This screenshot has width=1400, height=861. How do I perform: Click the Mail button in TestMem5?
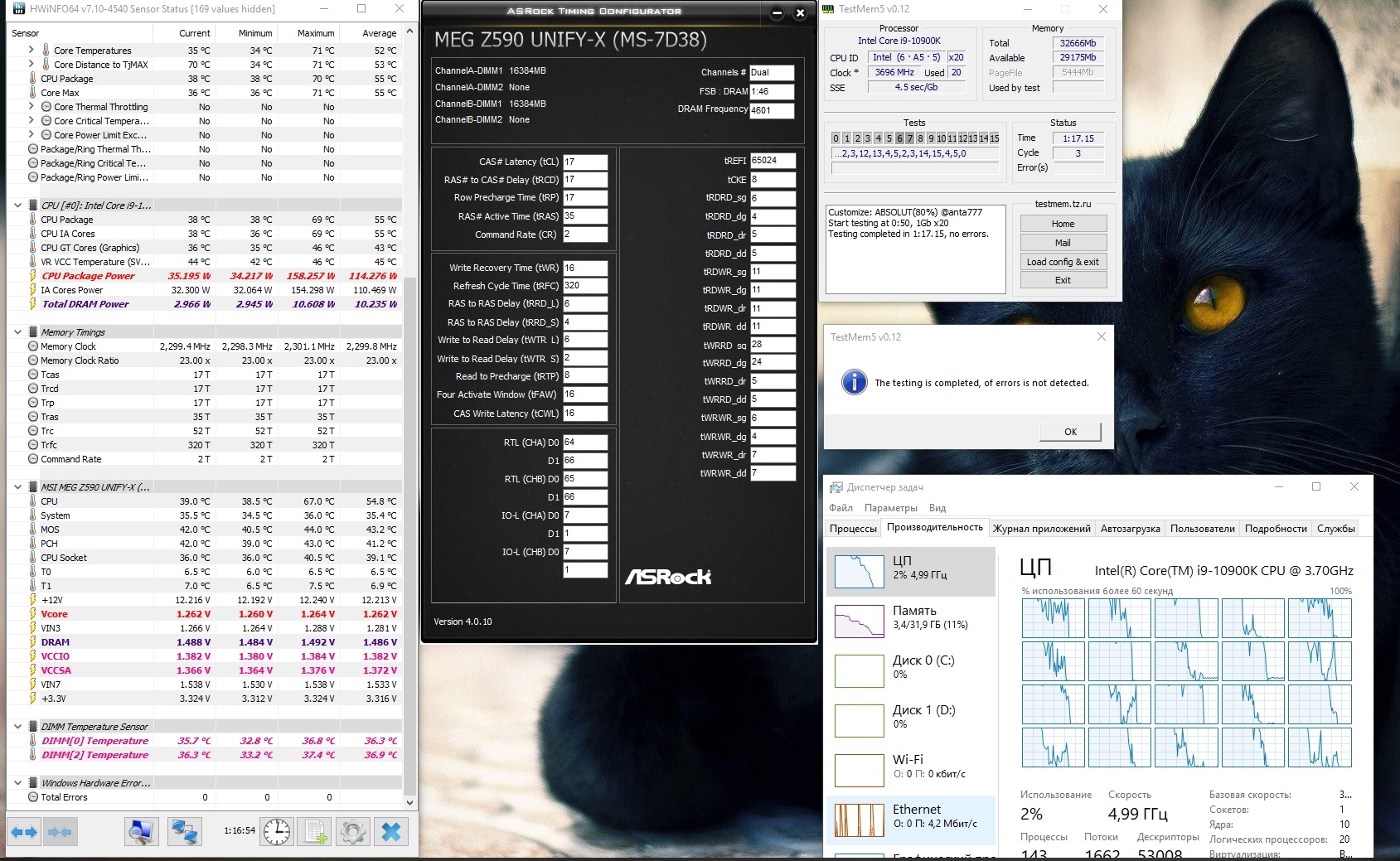[x=1063, y=243]
